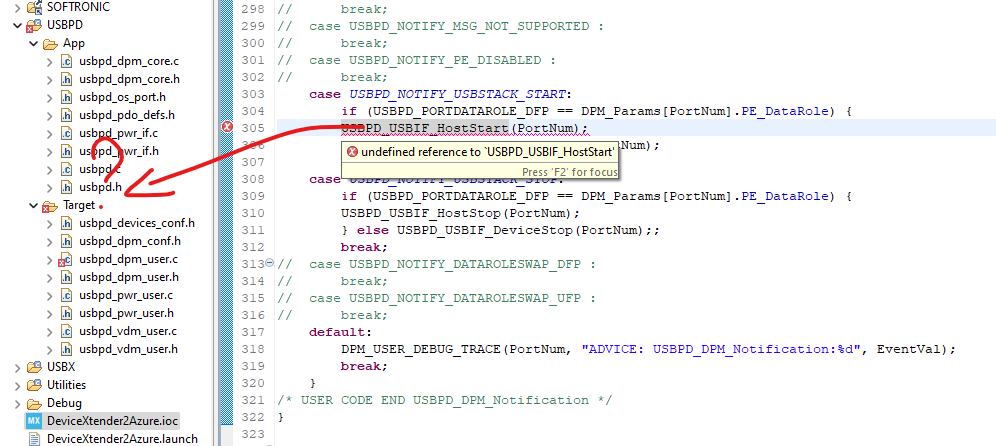
Task: Click the SOFTRONIC folder icon
Action: tap(34, 8)
